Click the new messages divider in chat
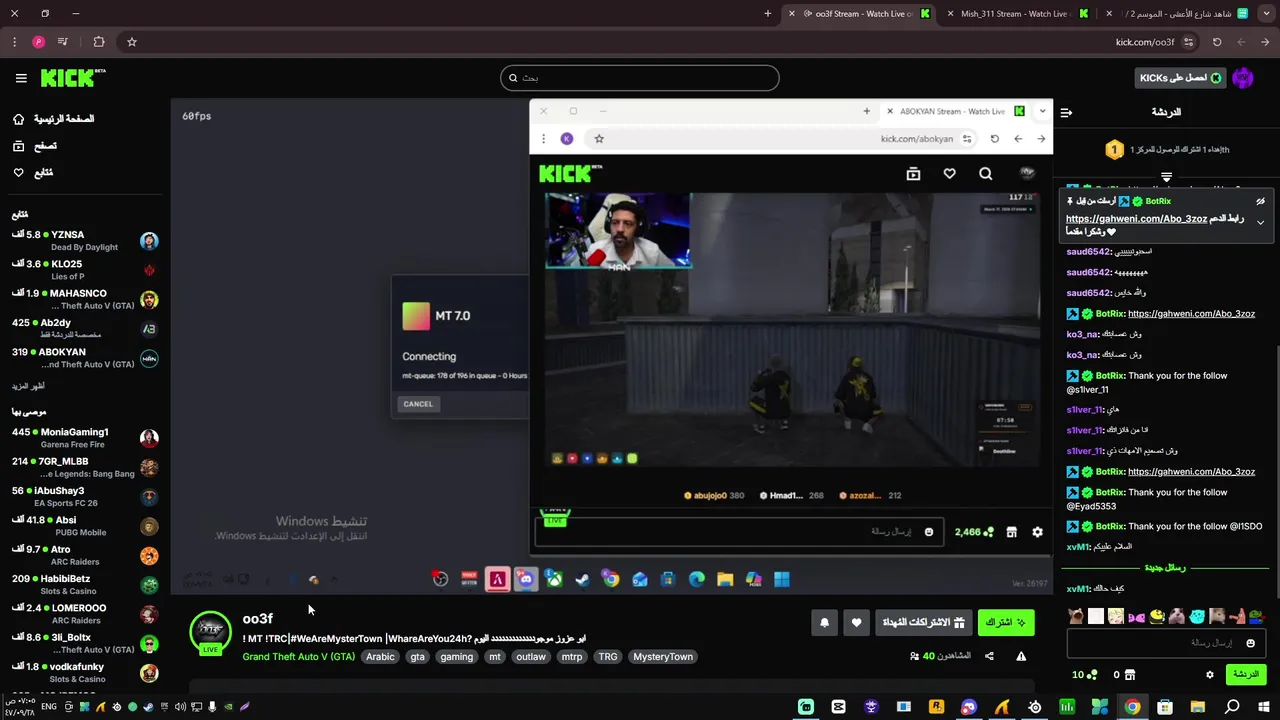This screenshot has height=720, width=1280. click(1164, 568)
